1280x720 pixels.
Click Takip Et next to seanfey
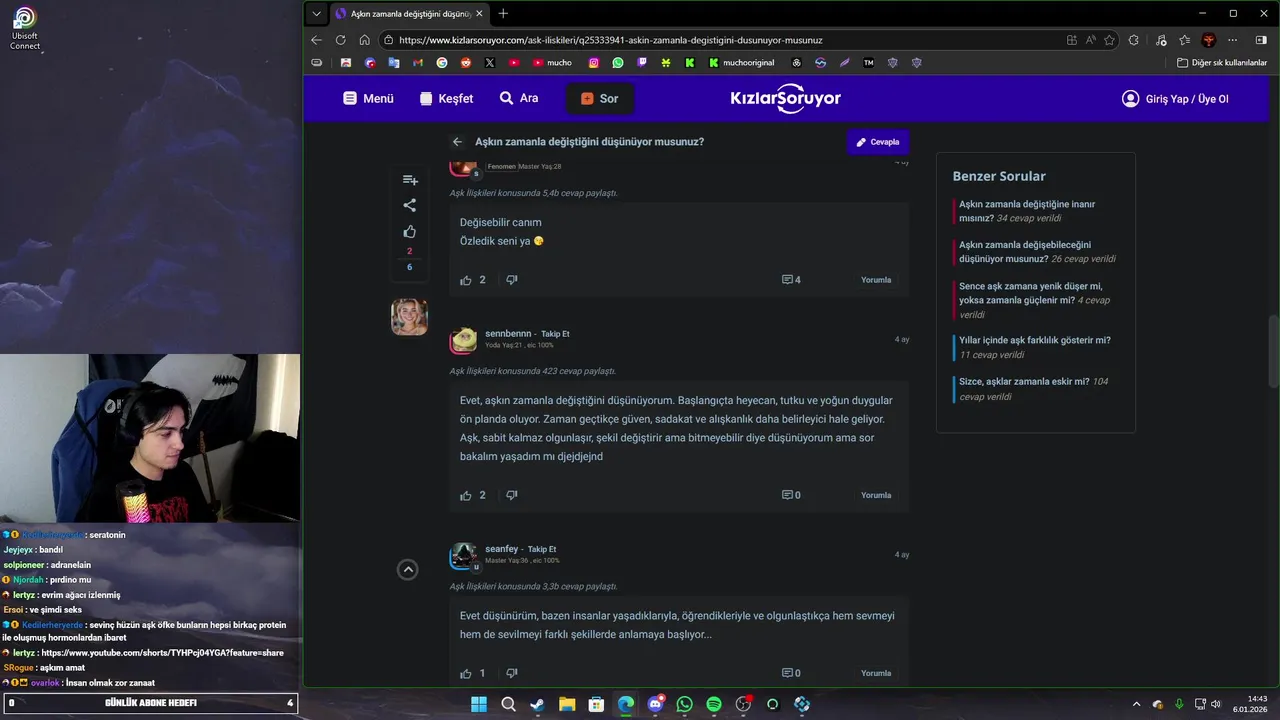[x=542, y=549]
